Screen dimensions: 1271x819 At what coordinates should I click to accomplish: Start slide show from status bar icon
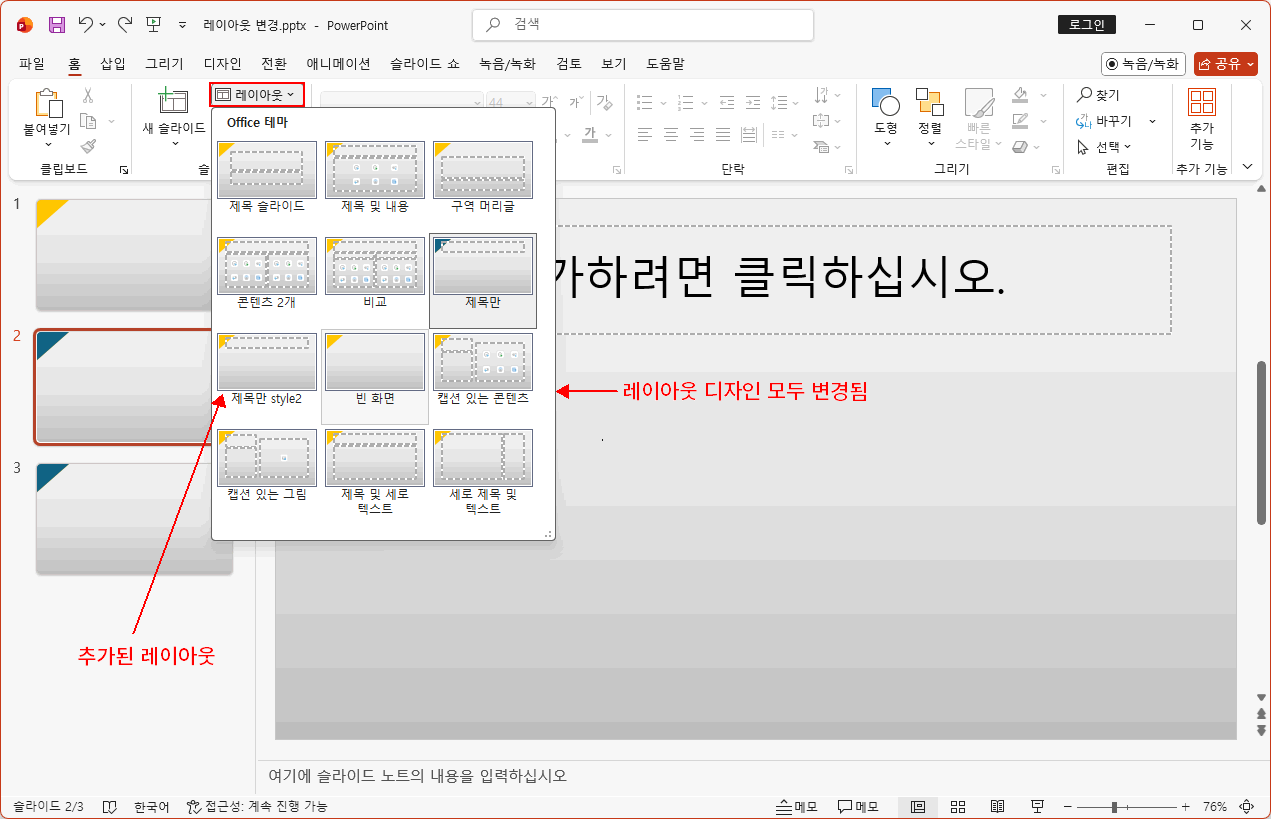tap(1036, 806)
